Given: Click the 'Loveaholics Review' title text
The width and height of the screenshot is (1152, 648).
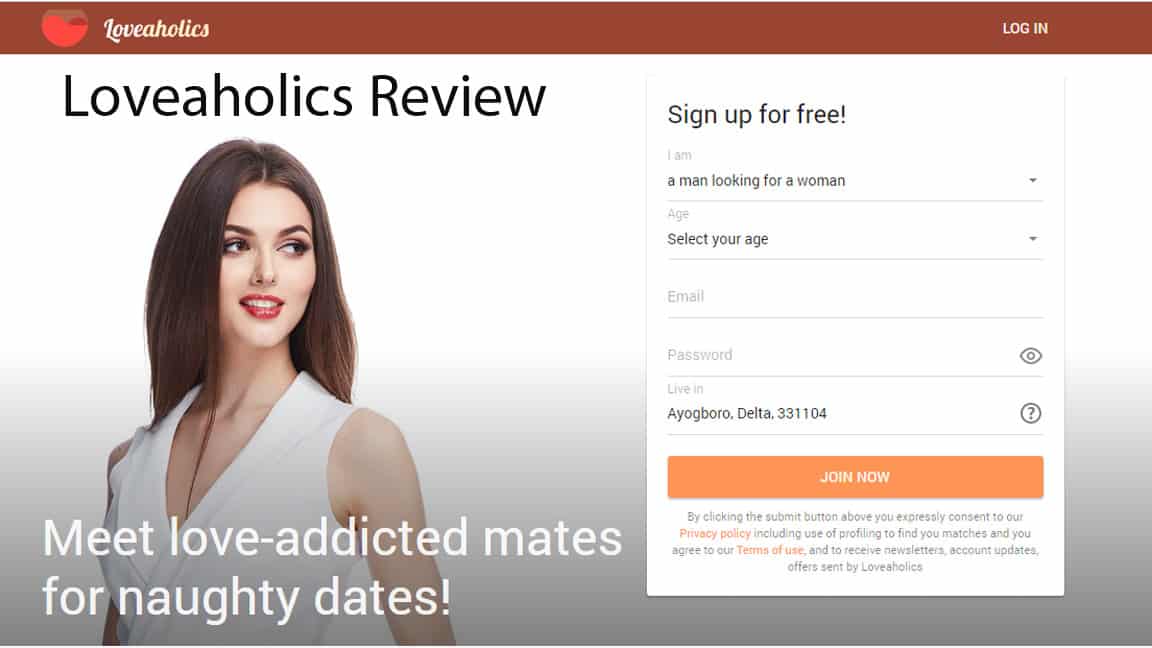Looking at the screenshot, I should point(304,96).
